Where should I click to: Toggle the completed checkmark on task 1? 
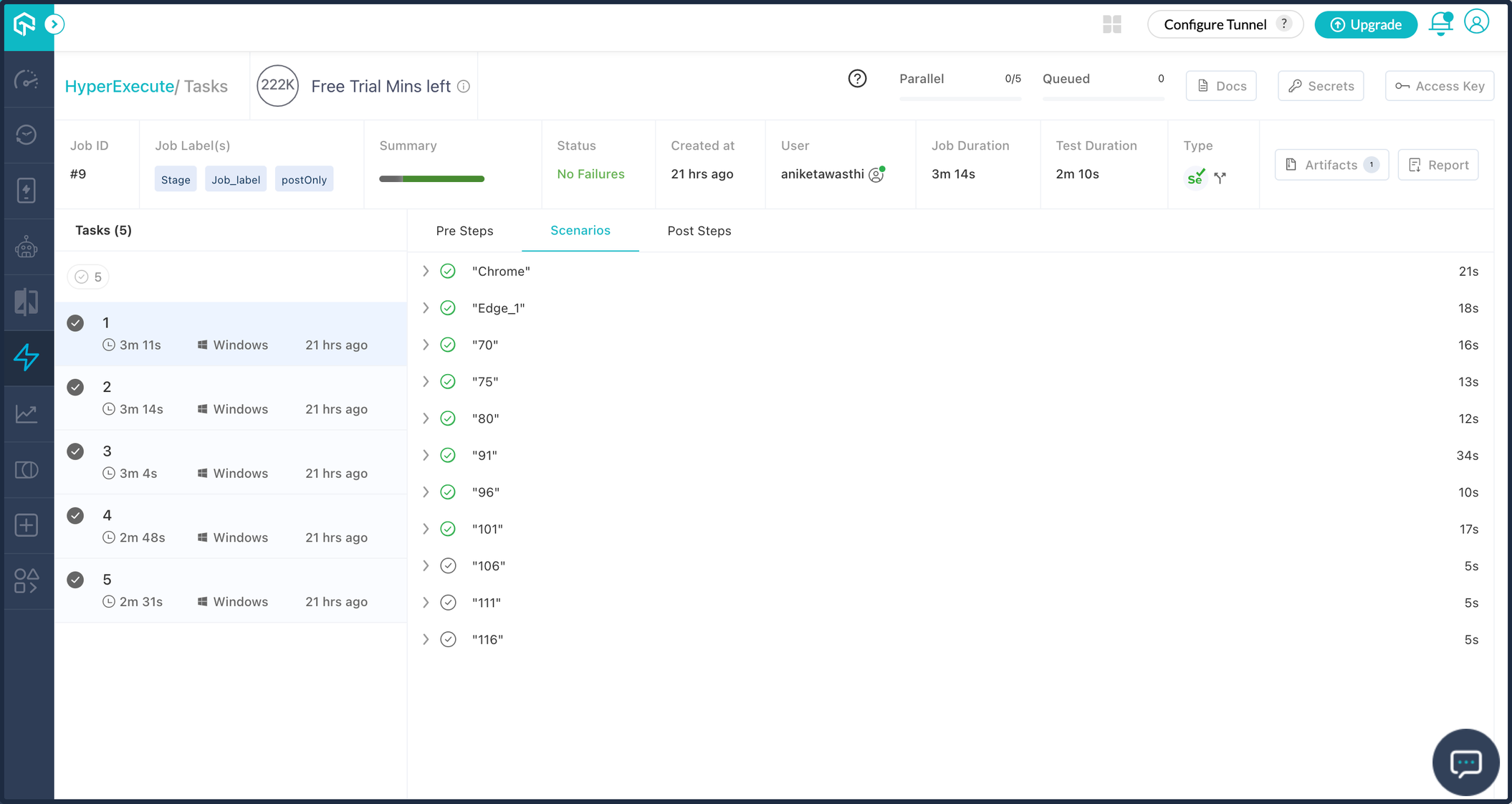(75, 322)
